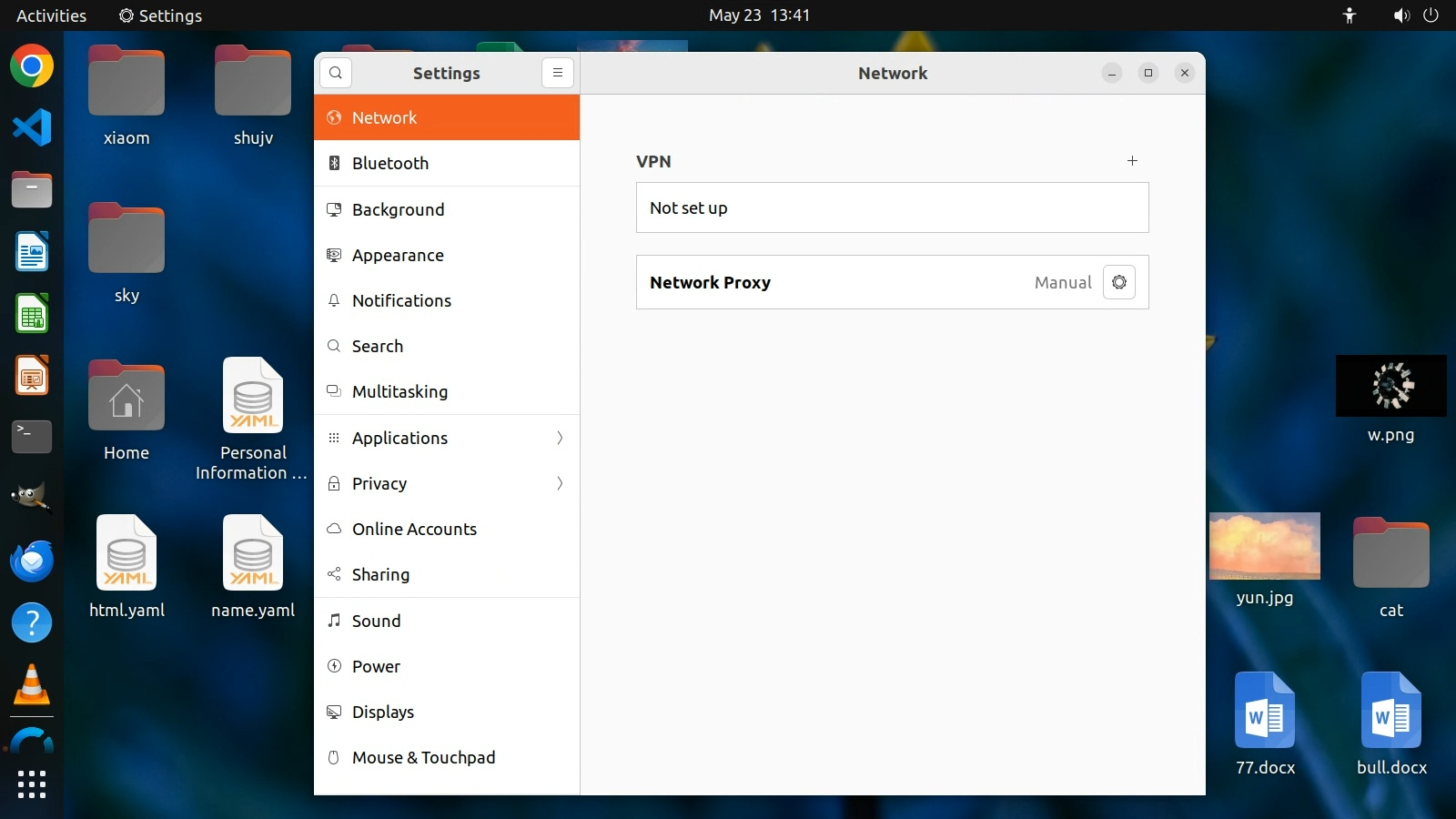
Task: Expand the Applications settings section
Action: pos(447,438)
